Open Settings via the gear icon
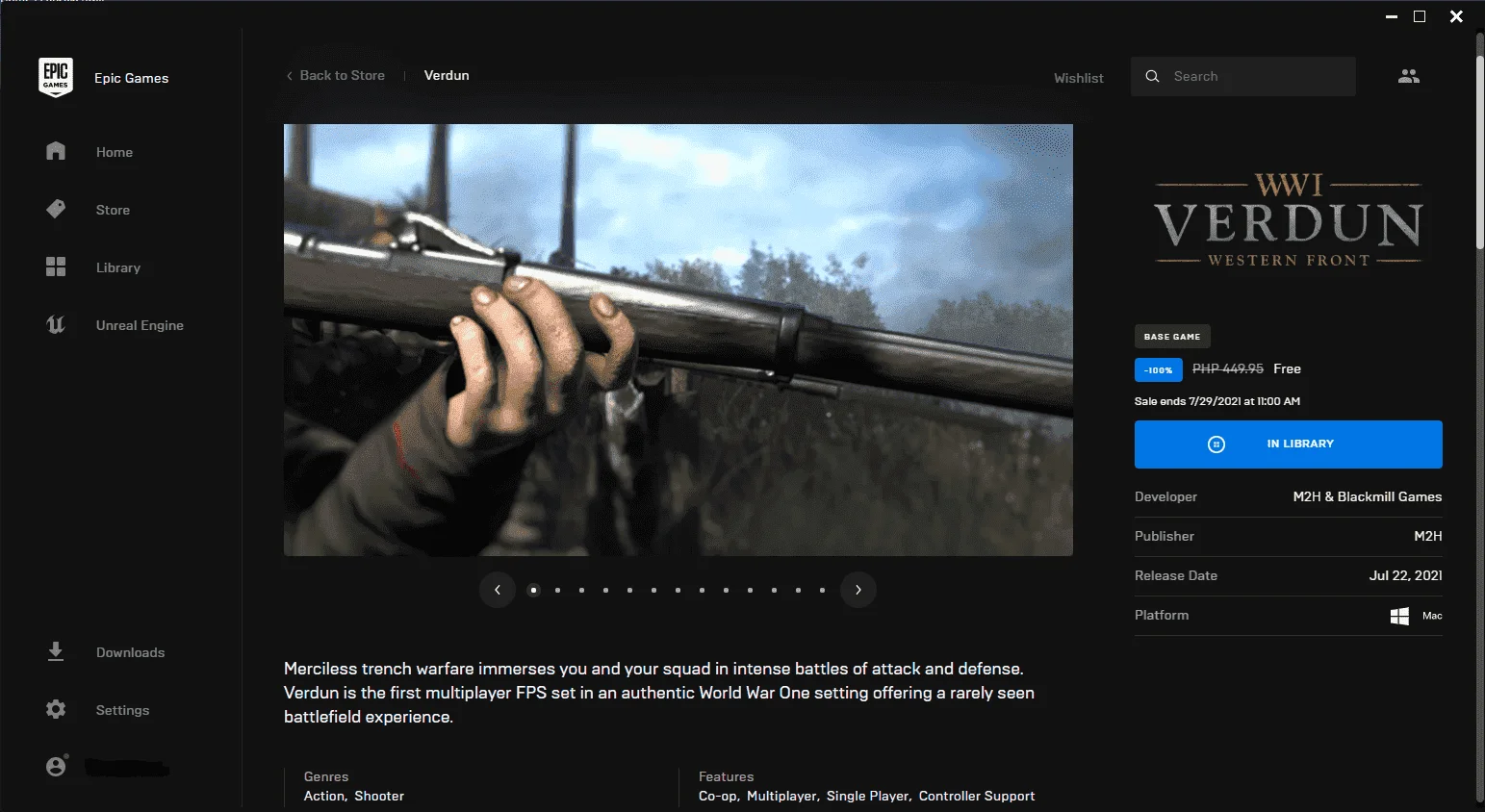 point(56,709)
